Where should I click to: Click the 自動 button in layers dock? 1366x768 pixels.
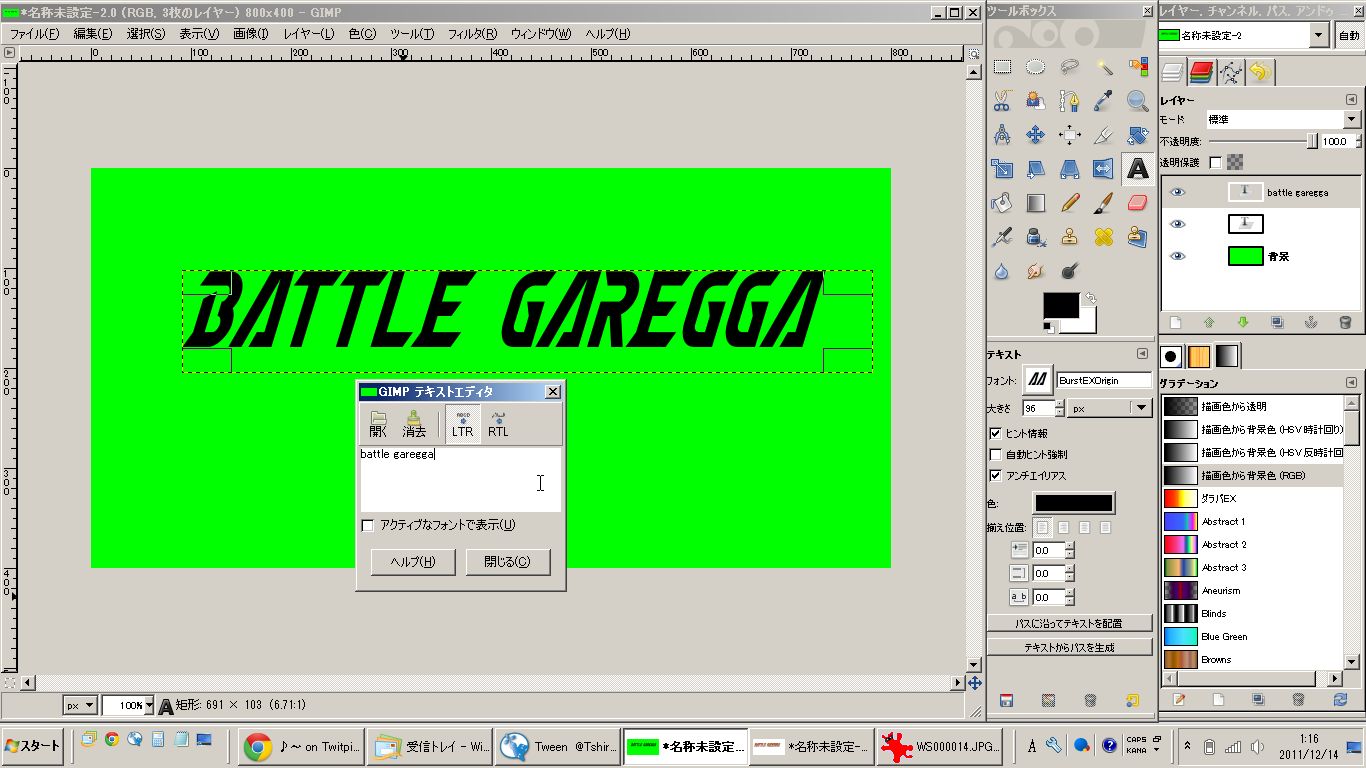[1348, 36]
